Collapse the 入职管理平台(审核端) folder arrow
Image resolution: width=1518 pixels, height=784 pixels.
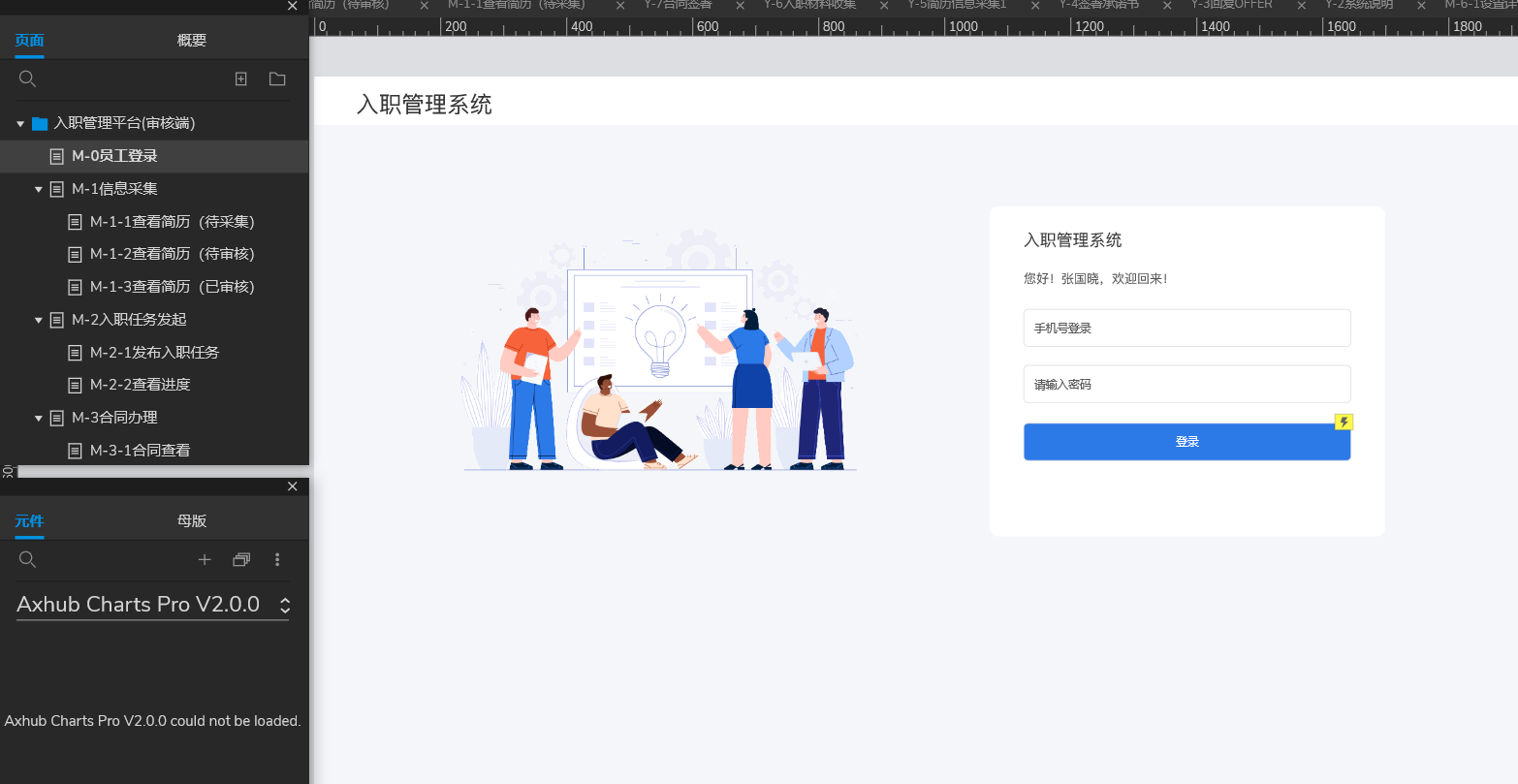[20, 124]
